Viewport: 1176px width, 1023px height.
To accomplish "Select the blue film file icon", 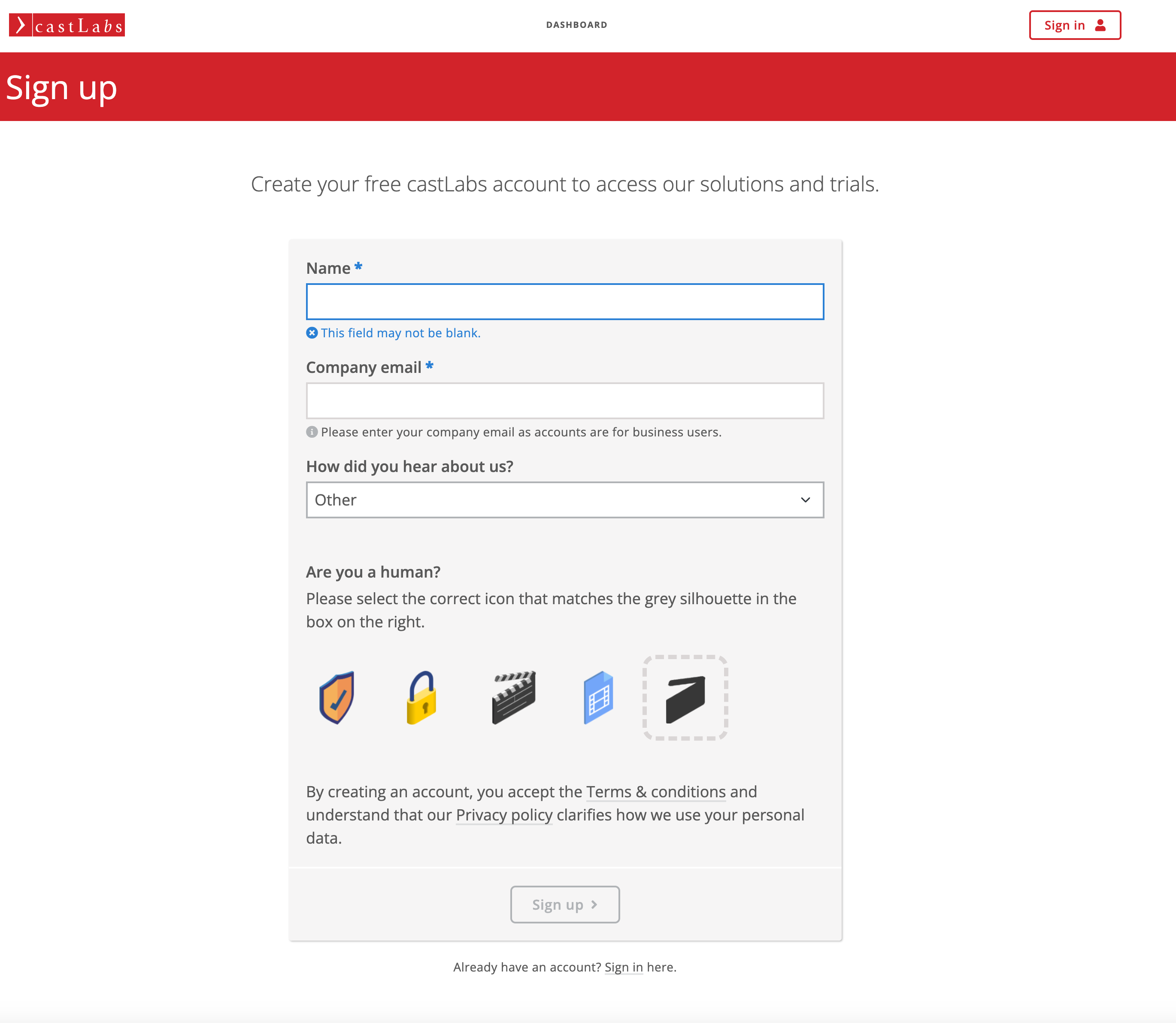I will pyautogui.click(x=598, y=697).
